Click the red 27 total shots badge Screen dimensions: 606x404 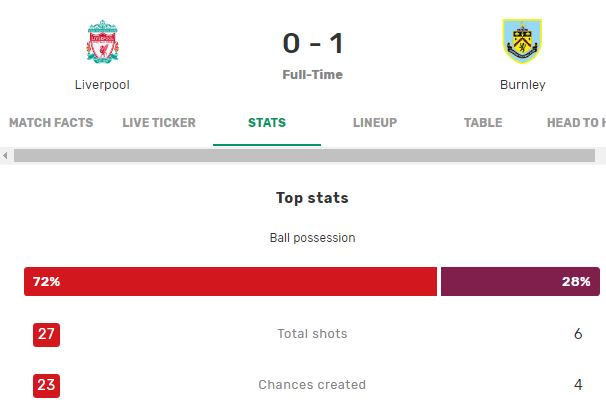46,334
